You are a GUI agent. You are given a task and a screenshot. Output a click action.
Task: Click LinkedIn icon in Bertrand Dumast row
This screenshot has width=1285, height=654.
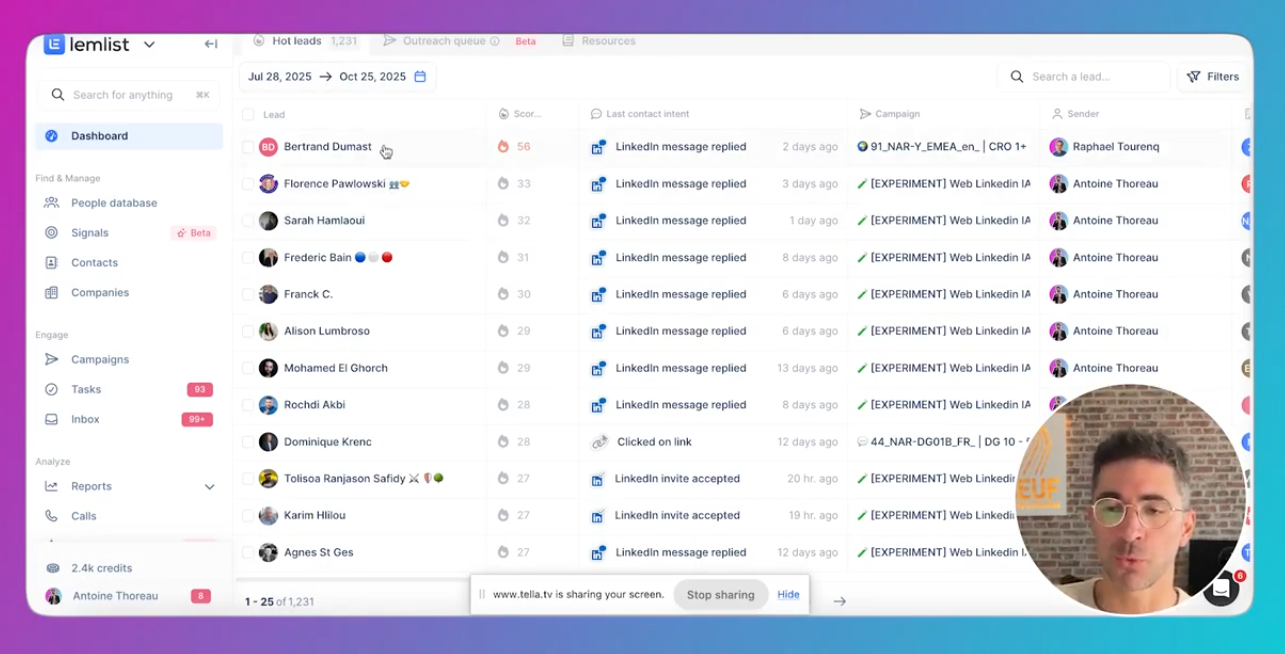[597, 148]
